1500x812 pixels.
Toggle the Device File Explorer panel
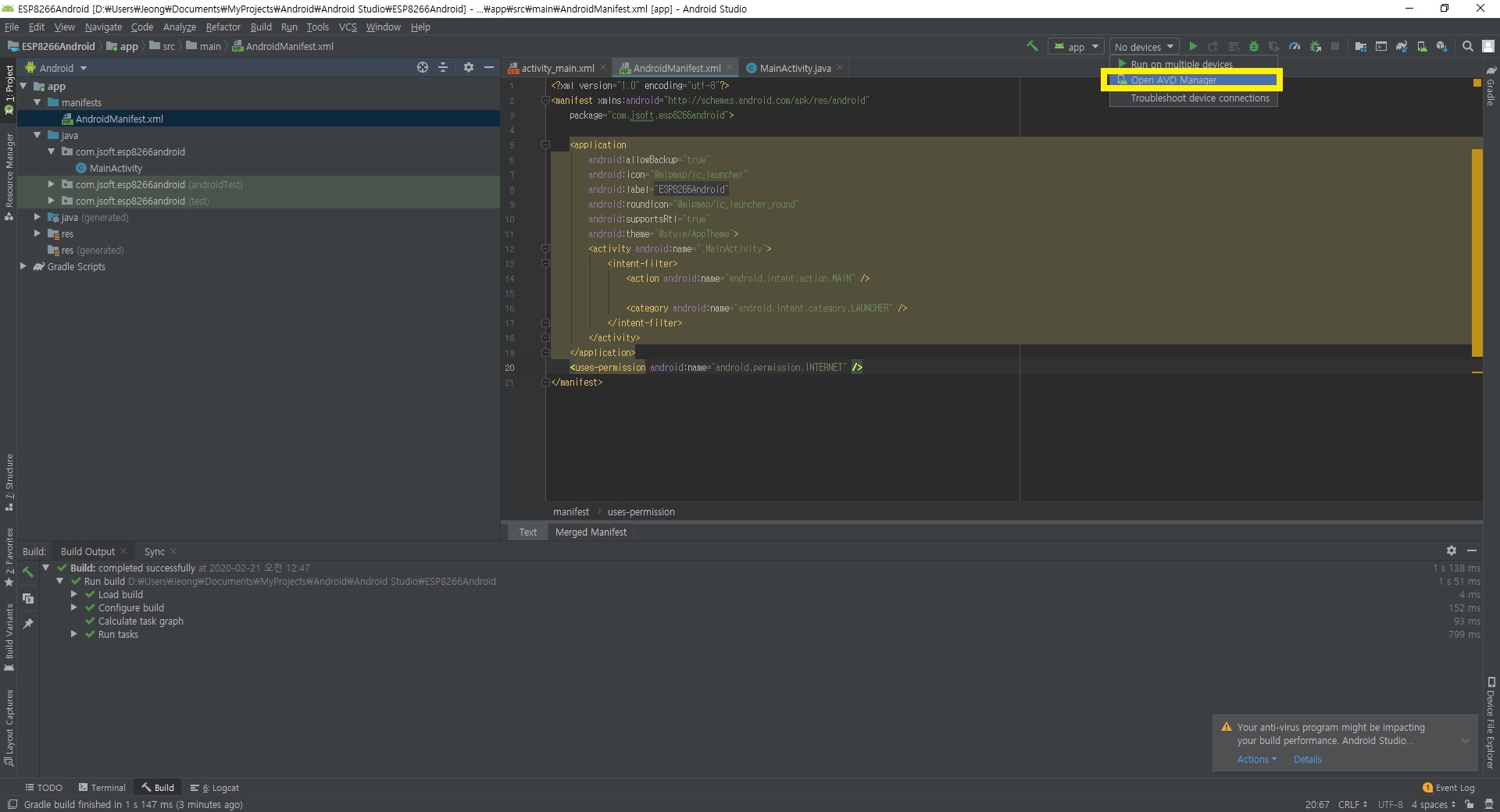pyautogui.click(x=1491, y=723)
